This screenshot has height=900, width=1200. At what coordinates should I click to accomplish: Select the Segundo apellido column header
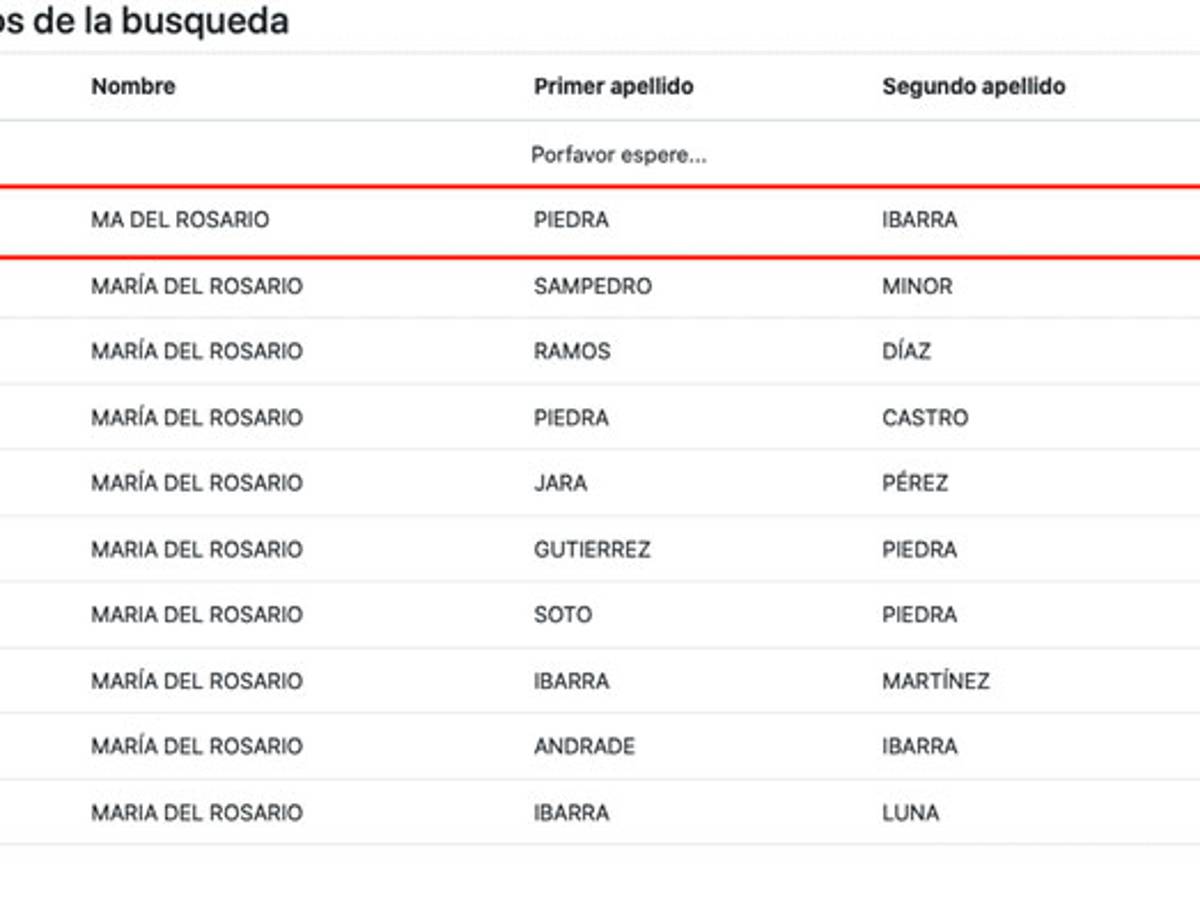point(973,86)
